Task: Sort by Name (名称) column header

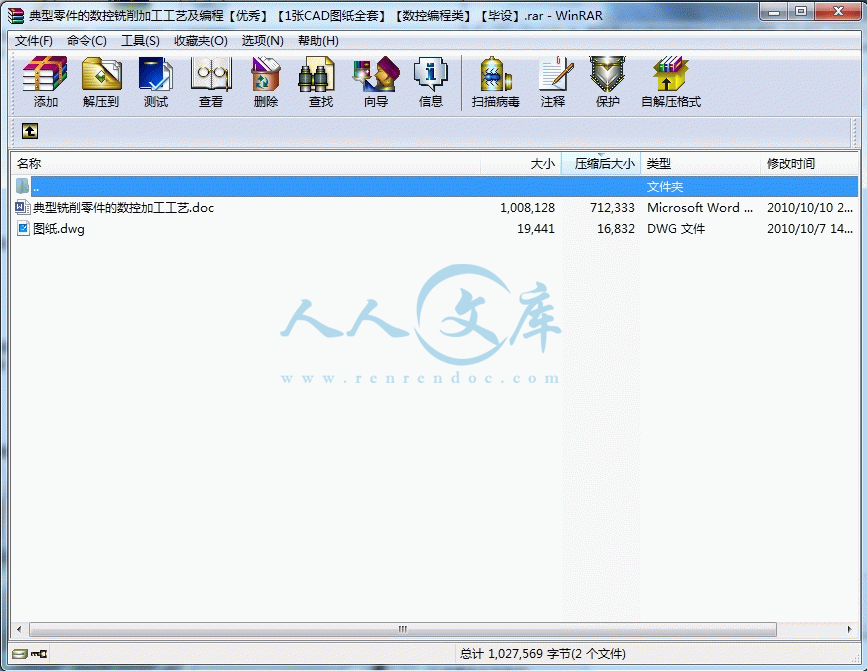Action: 246,164
